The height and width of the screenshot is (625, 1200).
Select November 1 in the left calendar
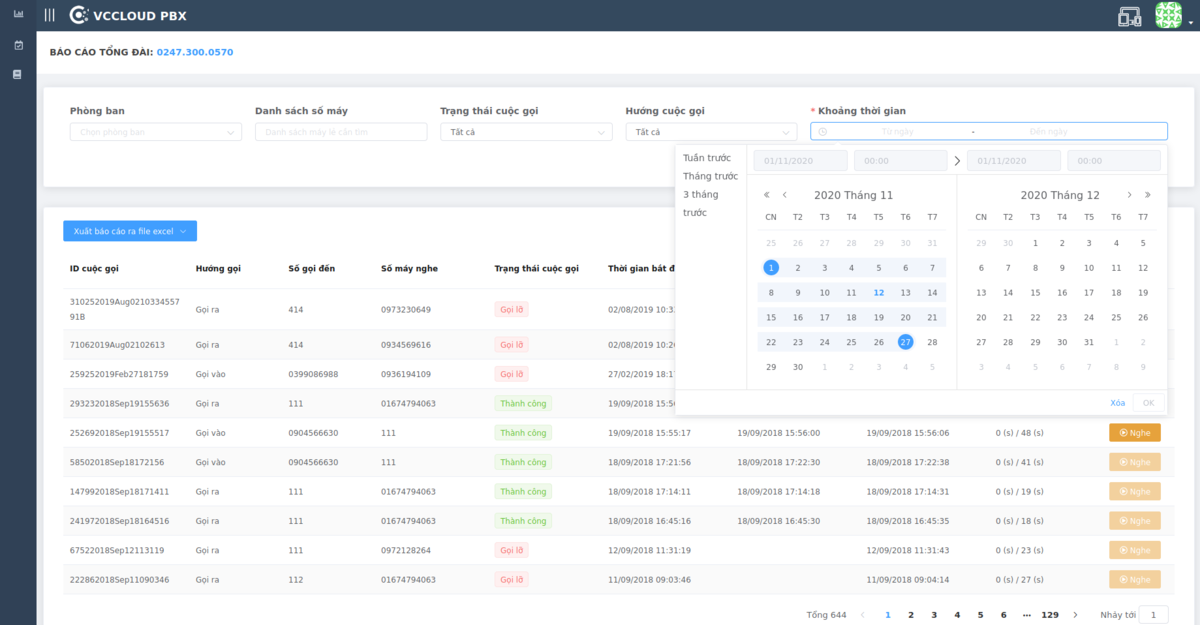coord(771,267)
